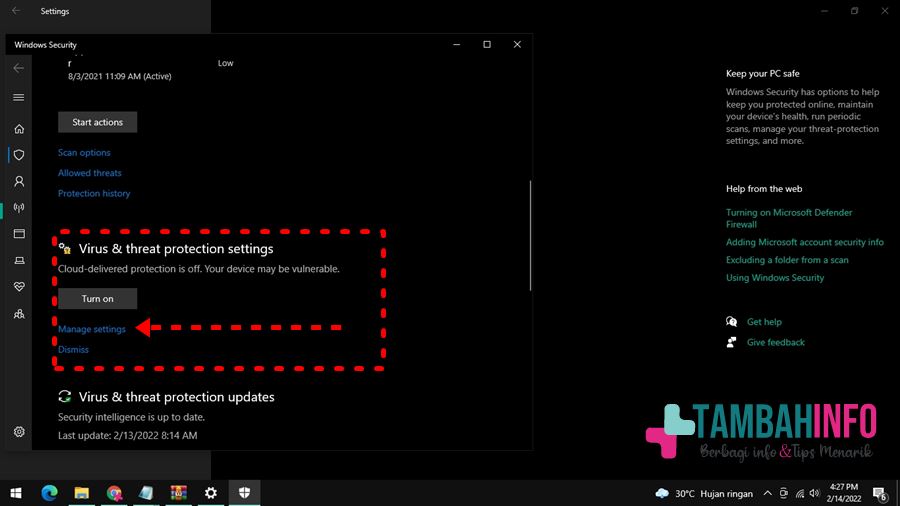Viewport: 900px width, 506px height.
Task: Go back in the Settings window
Action: pos(16,11)
